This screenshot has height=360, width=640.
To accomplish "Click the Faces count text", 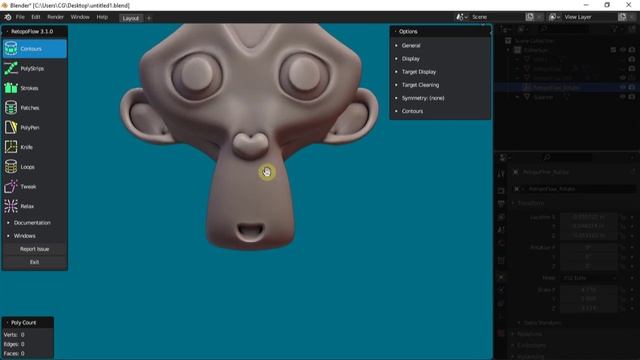I will pyautogui.click(x=14, y=353).
